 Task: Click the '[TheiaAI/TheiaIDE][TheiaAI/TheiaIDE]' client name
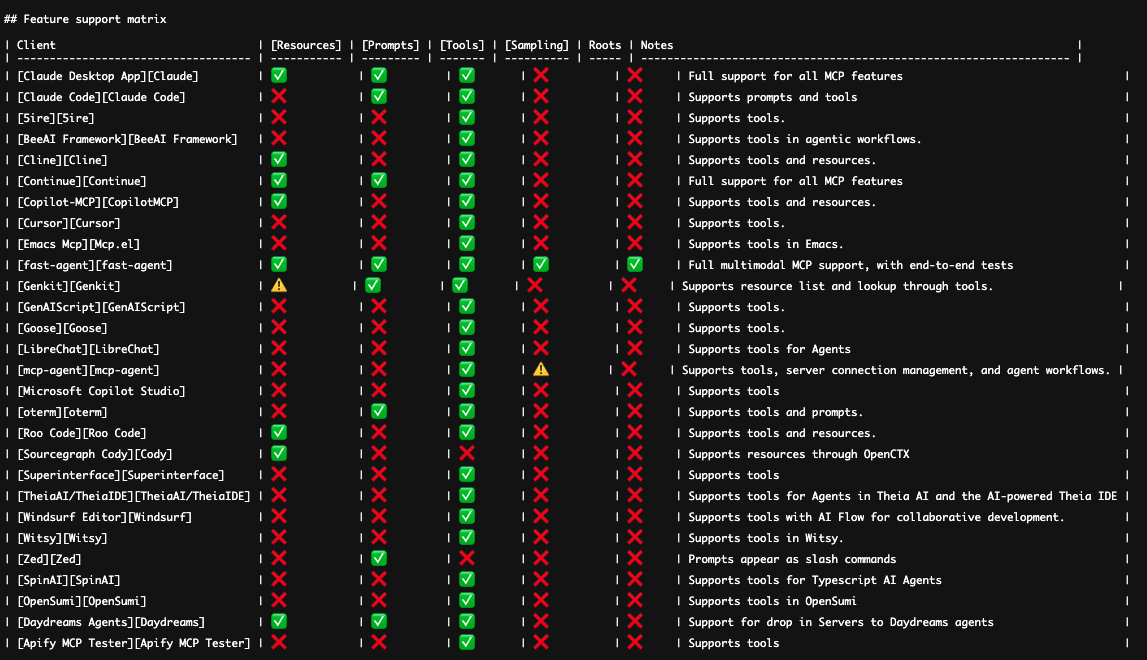coord(134,496)
